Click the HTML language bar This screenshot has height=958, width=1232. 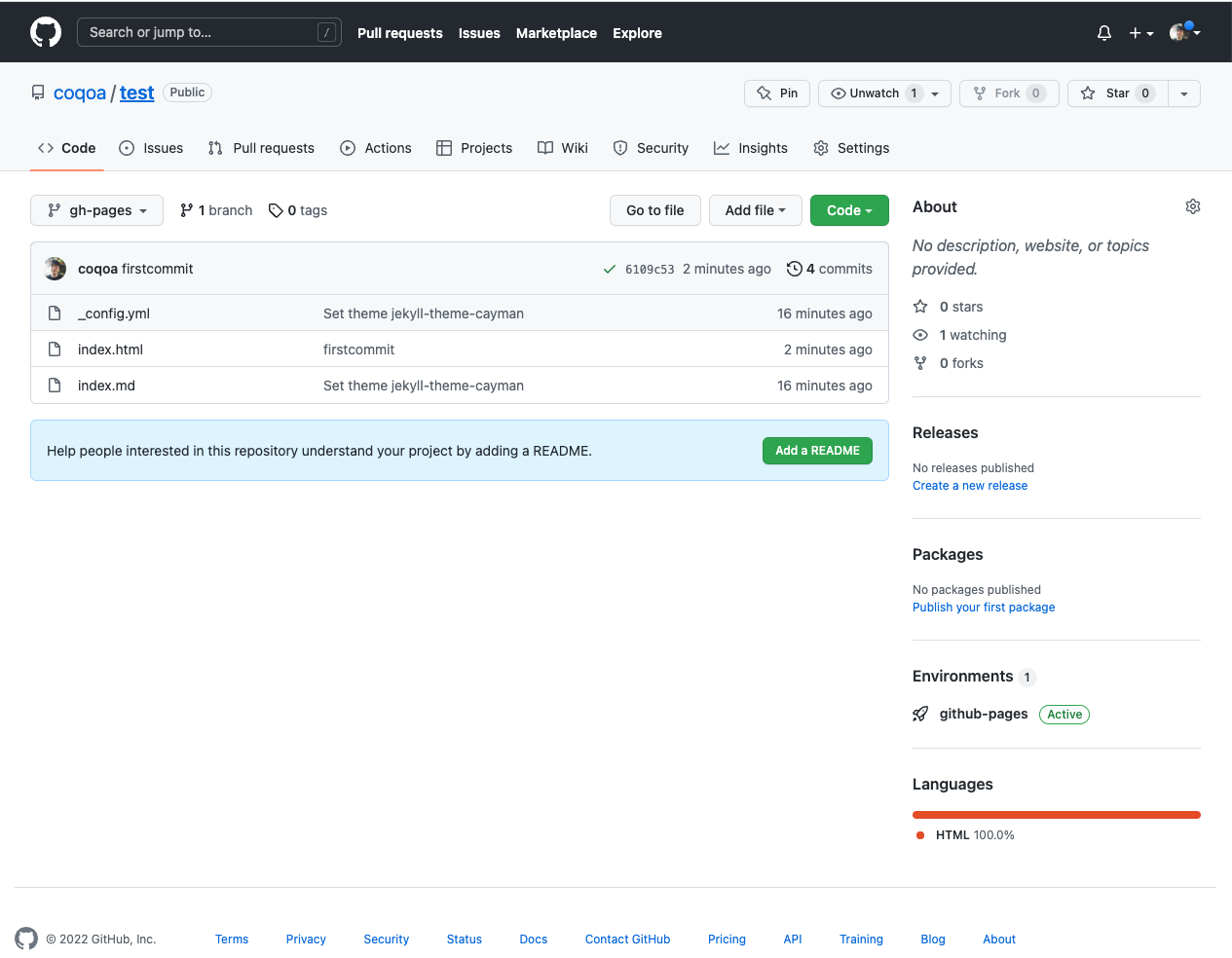click(x=1057, y=815)
